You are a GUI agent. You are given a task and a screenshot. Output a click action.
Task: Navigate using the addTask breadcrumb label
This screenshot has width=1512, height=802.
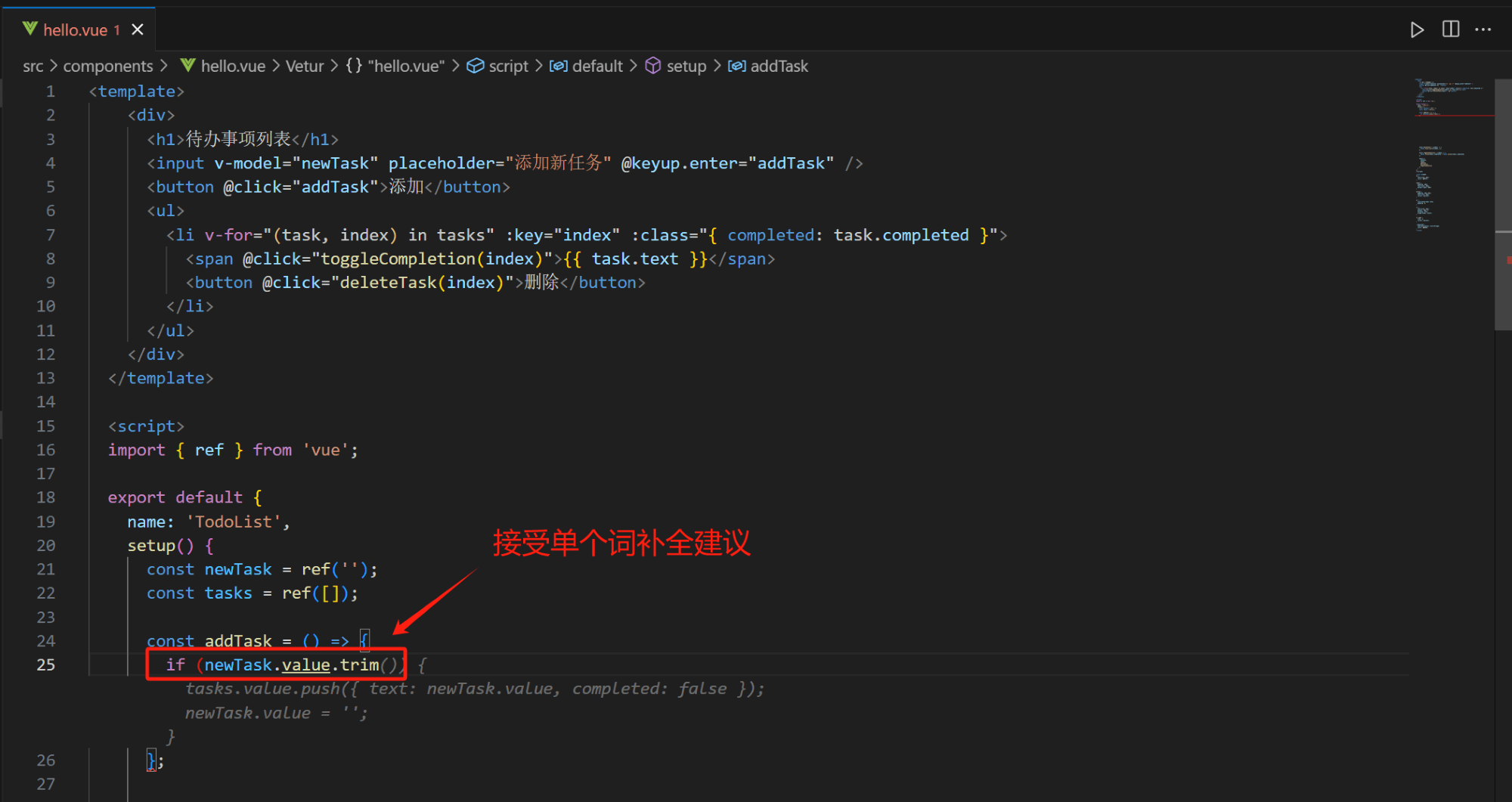pyautogui.click(x=780, y=67)
